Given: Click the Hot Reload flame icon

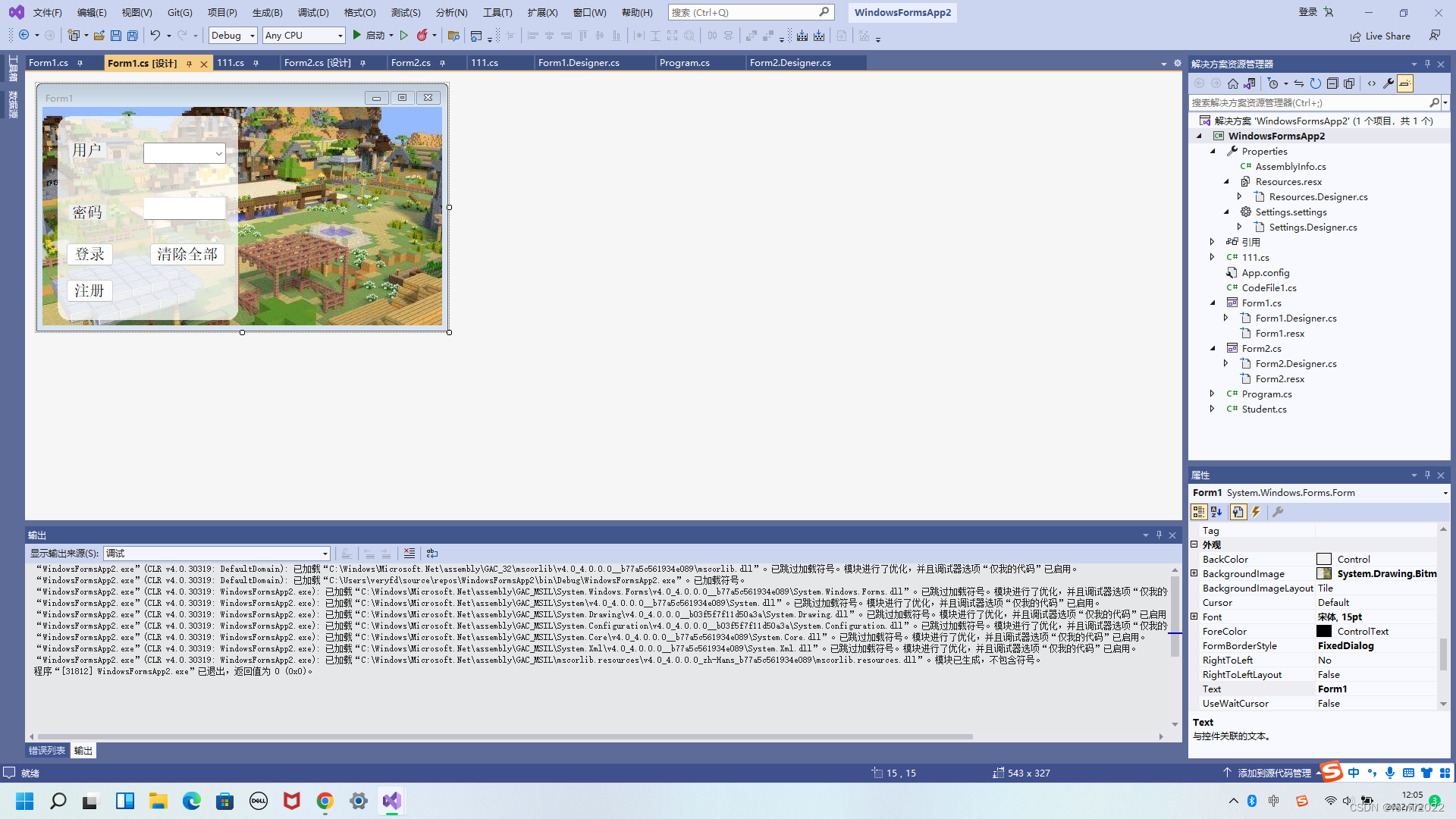Looking at the screenshot, I should coord(422,36).
